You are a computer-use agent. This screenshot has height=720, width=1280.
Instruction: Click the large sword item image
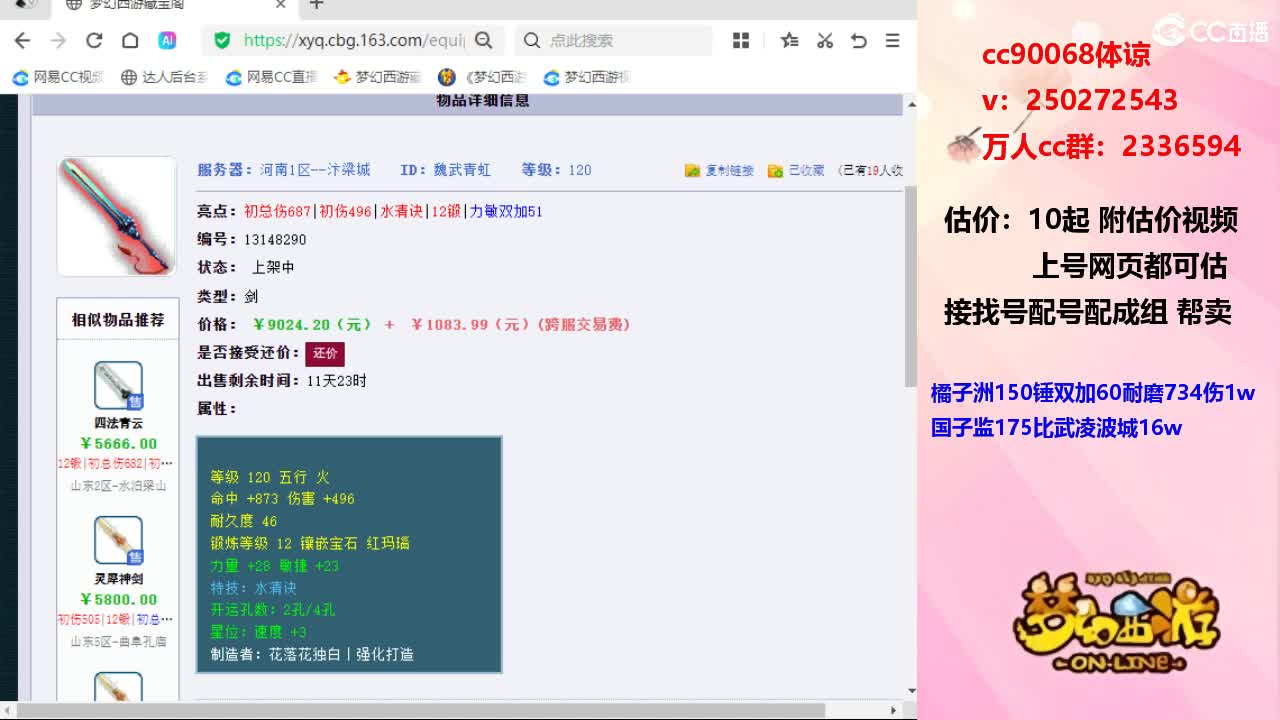[117, 216]
